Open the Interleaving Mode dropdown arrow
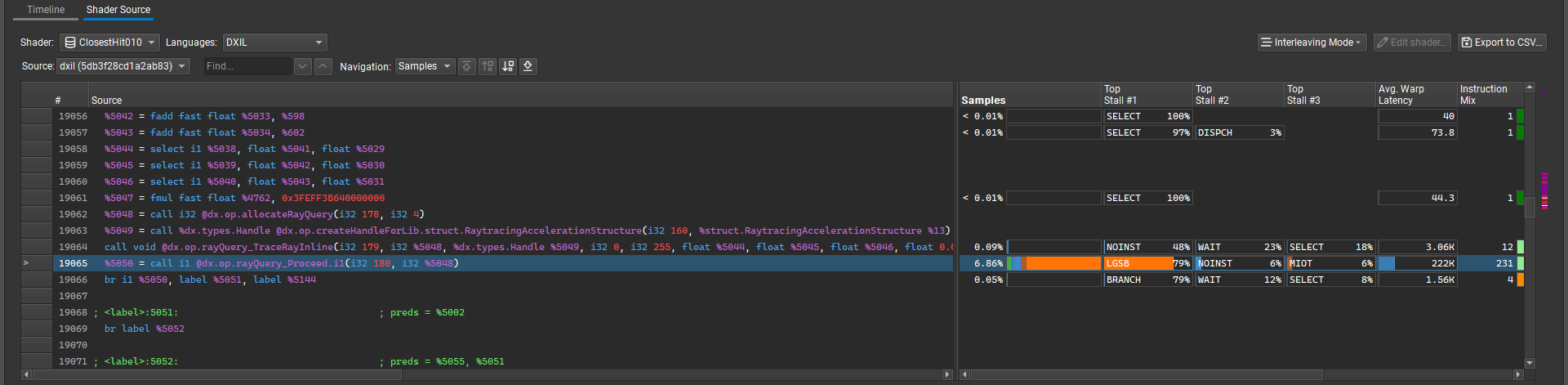This screenshot has height=385, width=1568. pos(1358,43)
